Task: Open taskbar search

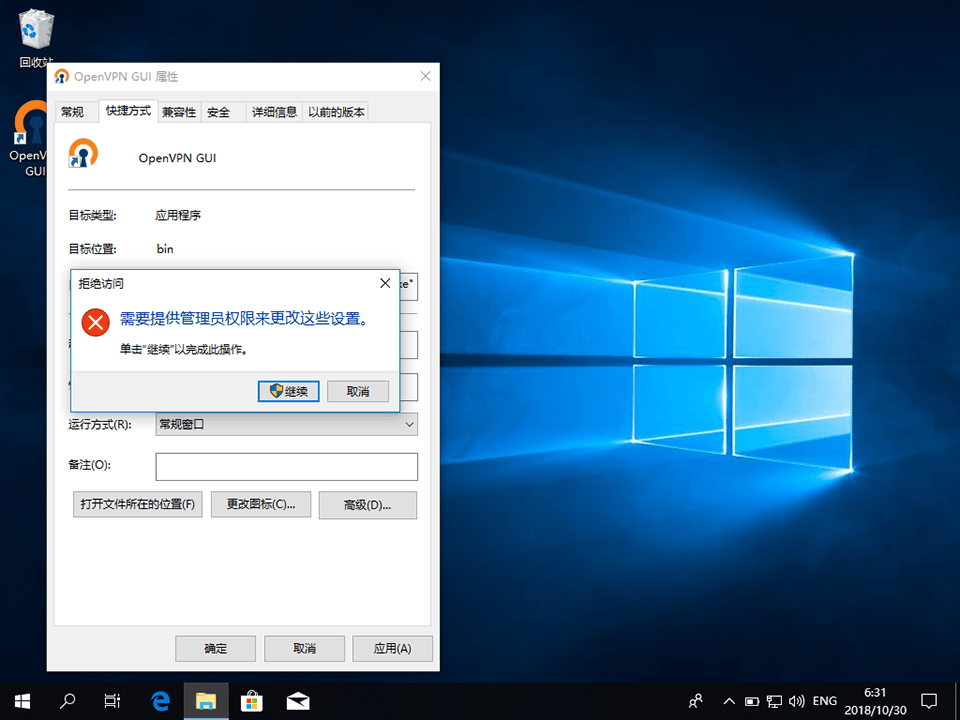Action: click(67, 701)
